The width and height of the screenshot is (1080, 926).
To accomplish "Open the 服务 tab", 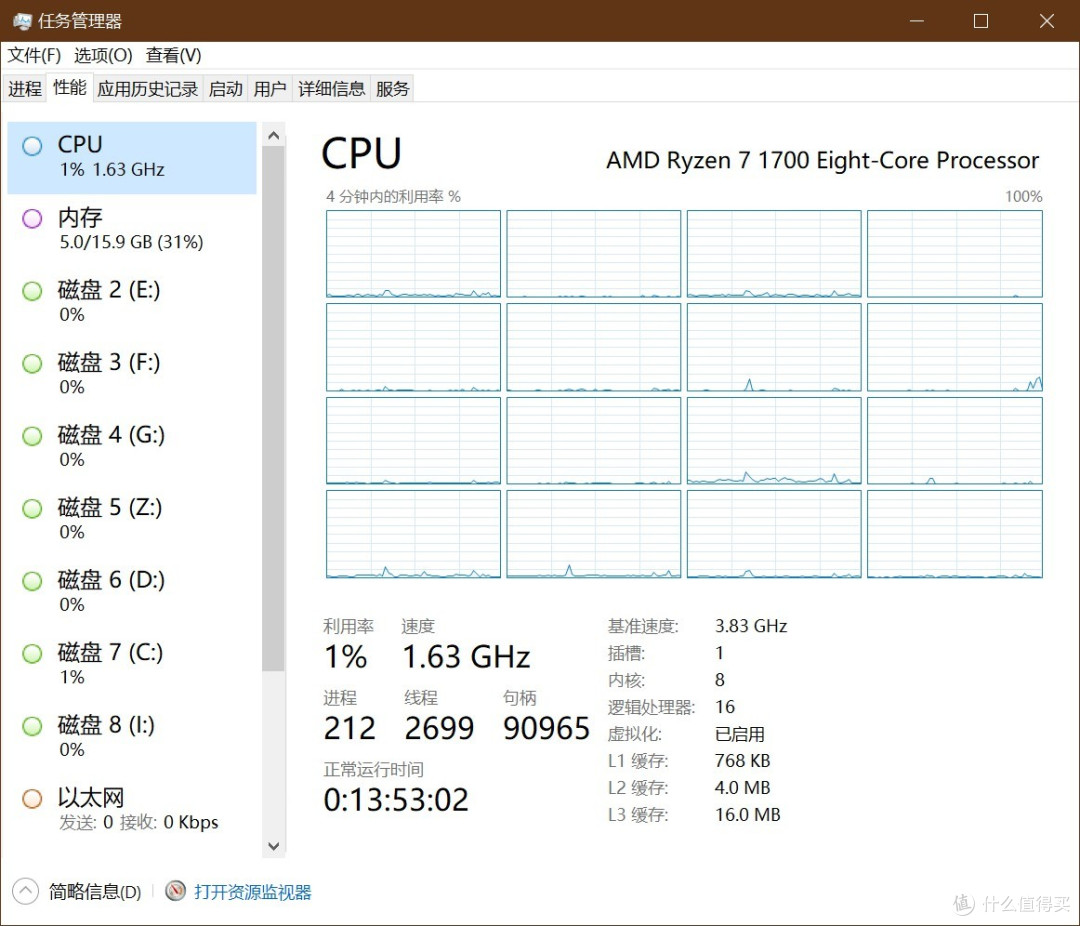I will (x=393, y=89).
